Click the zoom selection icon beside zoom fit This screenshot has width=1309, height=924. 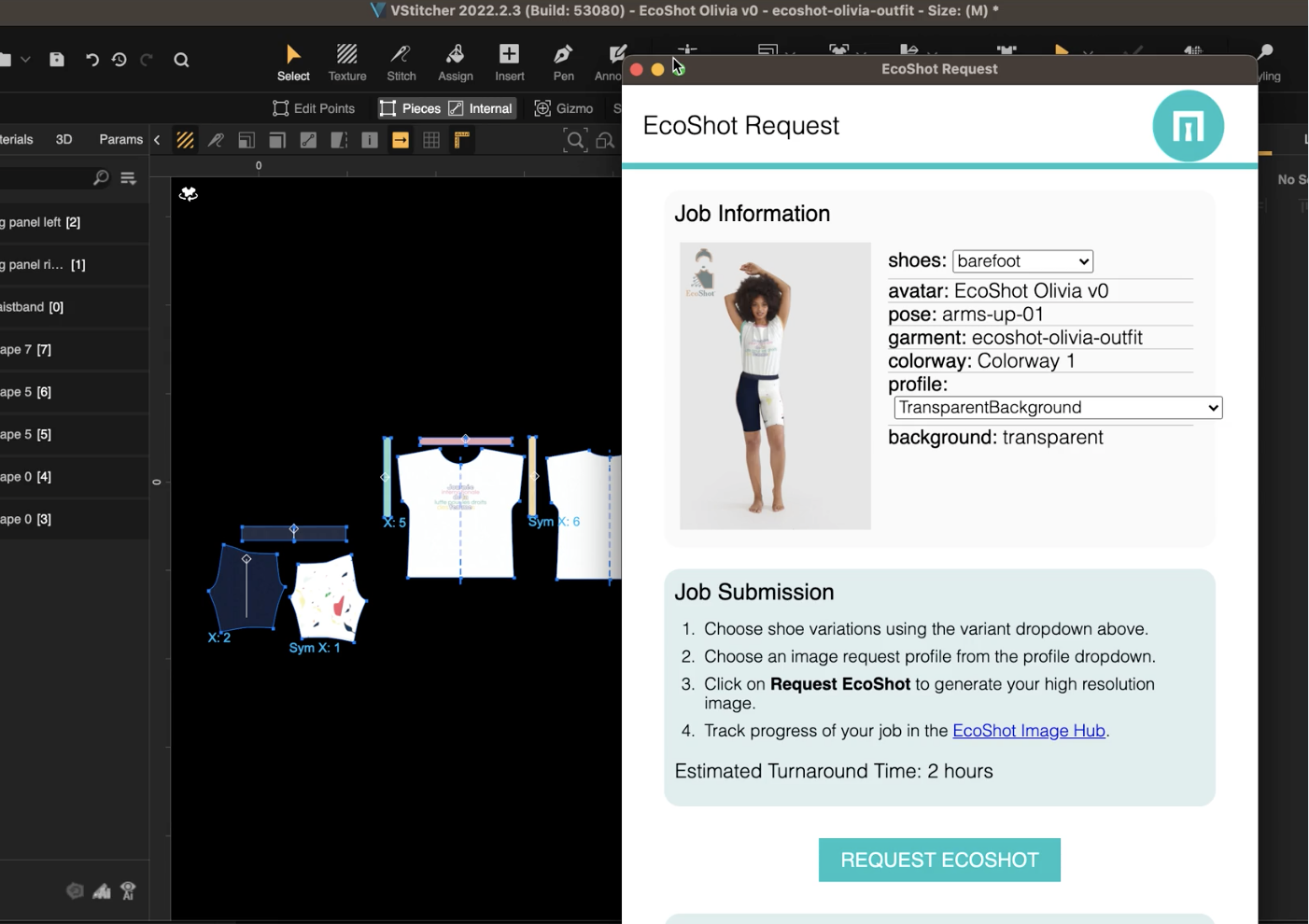pyautogui.click(x=606, y=140)
